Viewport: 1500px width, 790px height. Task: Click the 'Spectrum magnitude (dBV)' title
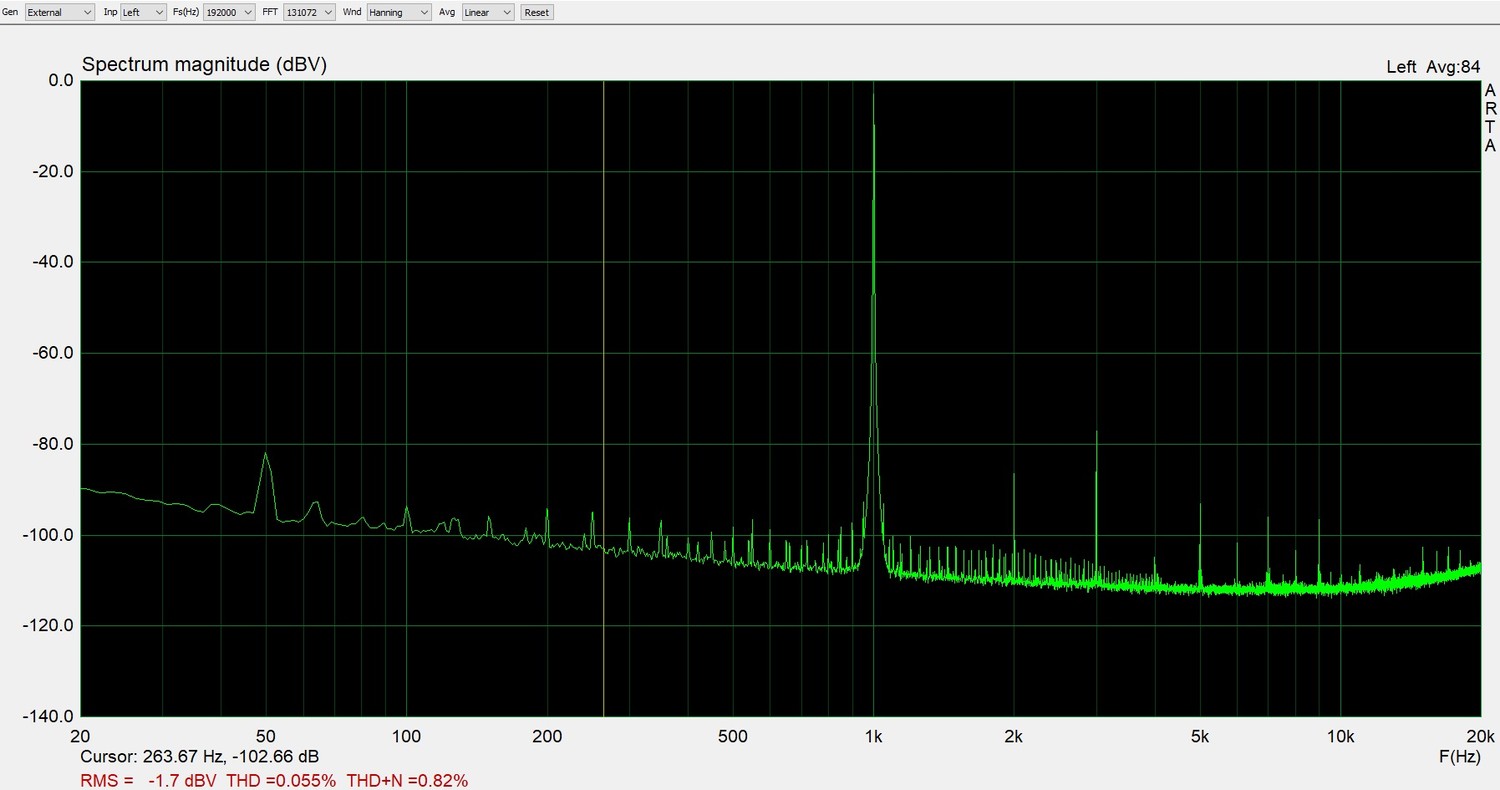click(x=204, y=65)
